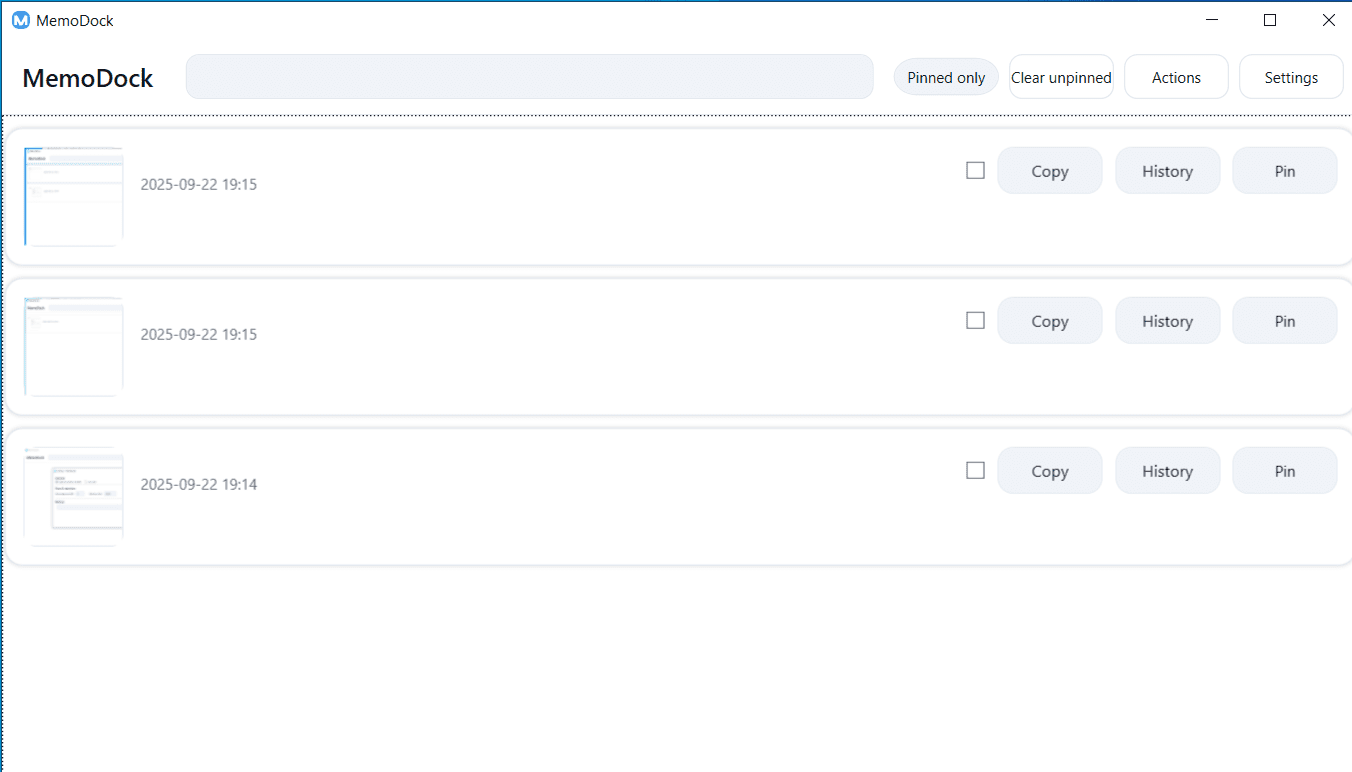Open the second clip thumbnail from 19:15
The height and width of the screenshot is (772, 1352).
coord(74,347)
